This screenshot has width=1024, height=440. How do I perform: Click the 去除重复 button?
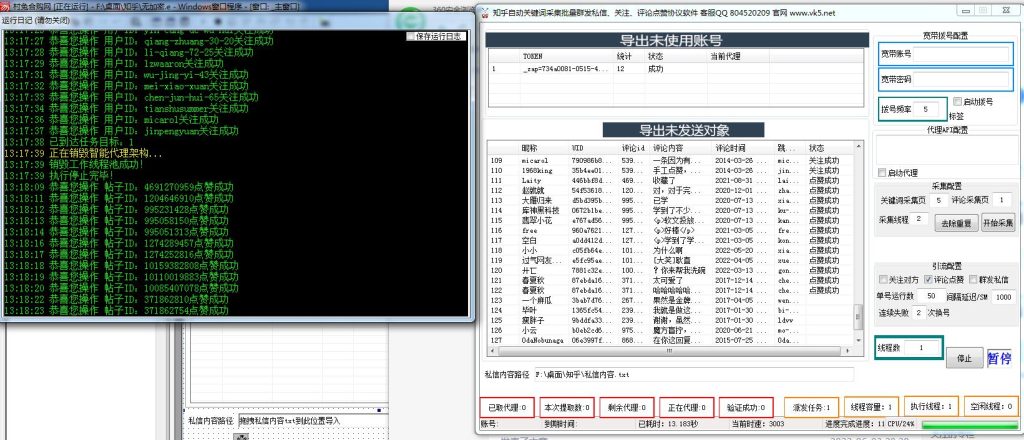[956, 223]
